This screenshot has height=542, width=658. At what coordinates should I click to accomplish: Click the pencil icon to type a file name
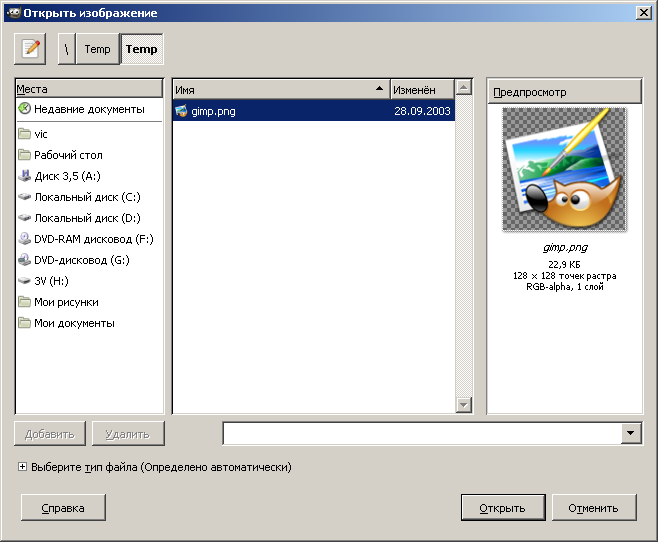tap(31, 48)
